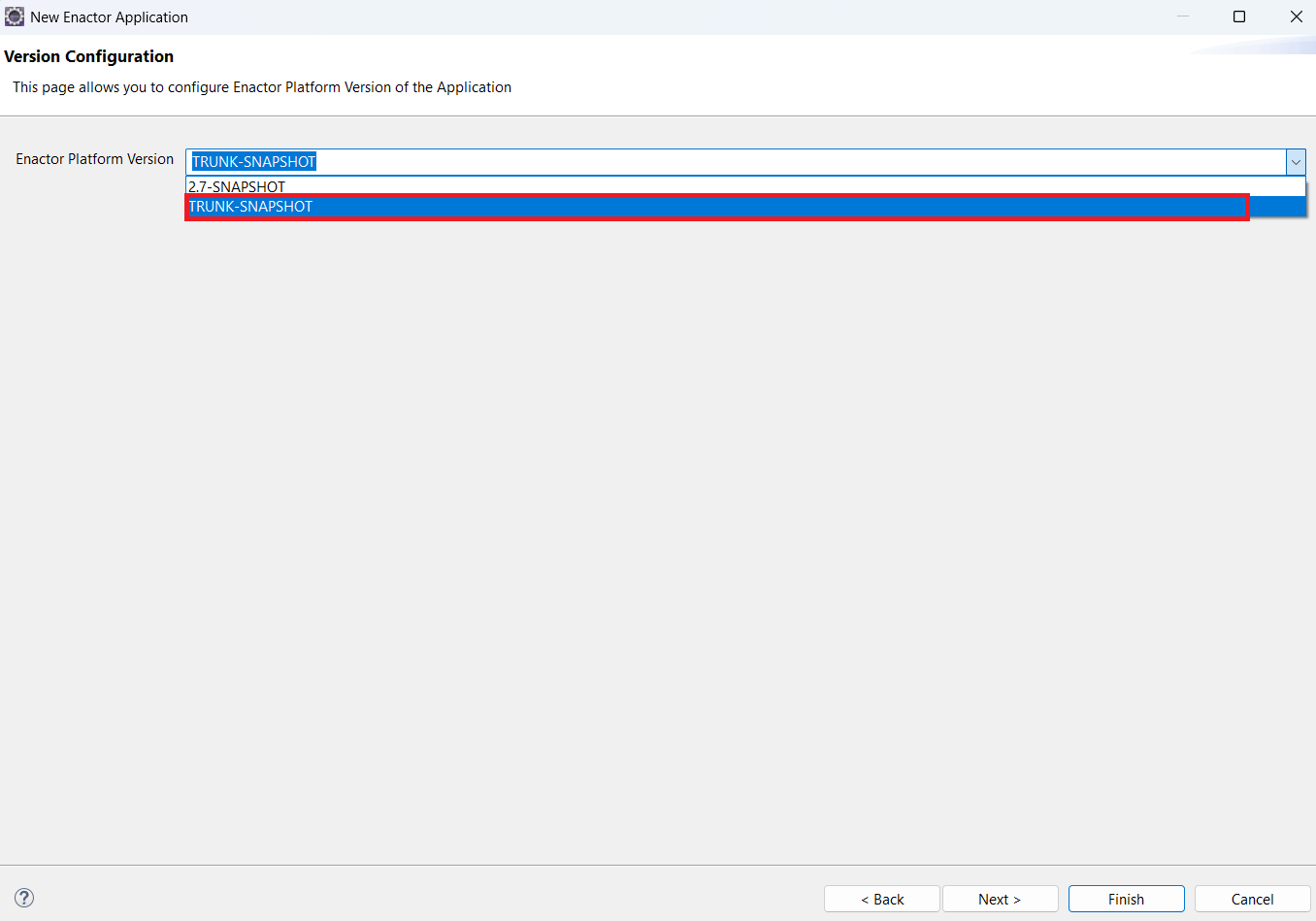1316x921 pixels.
Task: Click the Enactor application icon in title bar
Action: coord(15,16)
